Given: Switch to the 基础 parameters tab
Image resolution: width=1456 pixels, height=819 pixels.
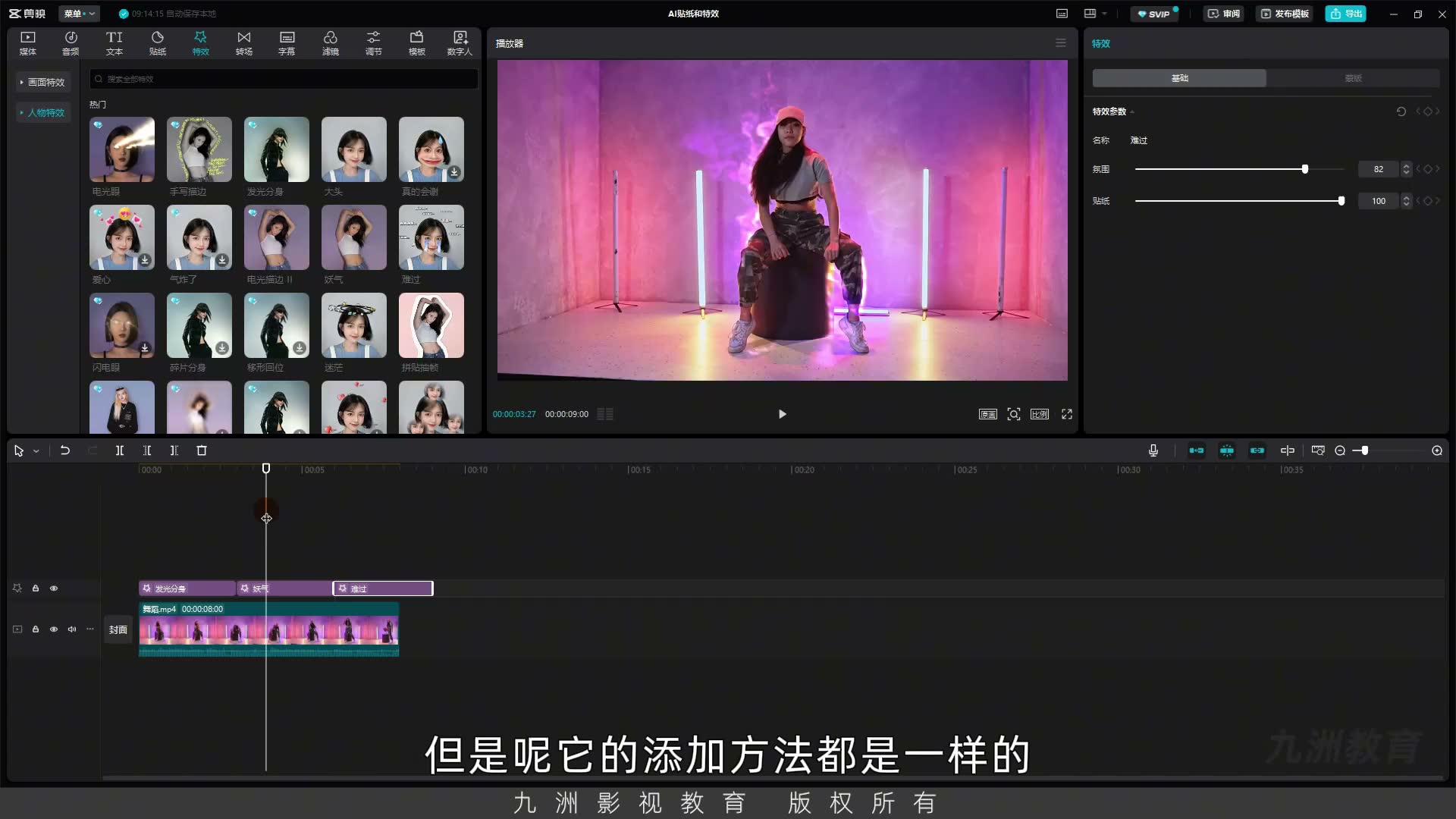Looking at the screenshot, I should click(x=1179, y=78).
